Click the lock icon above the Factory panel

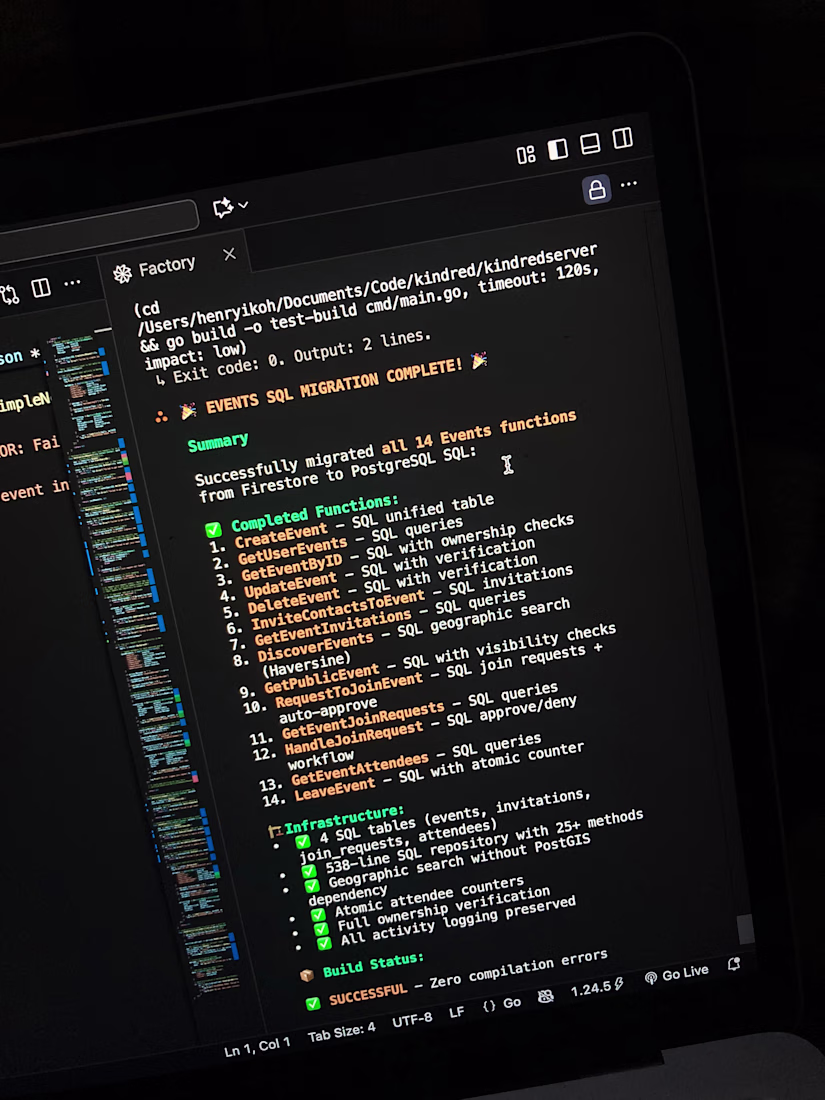click(x=596, y=189)
